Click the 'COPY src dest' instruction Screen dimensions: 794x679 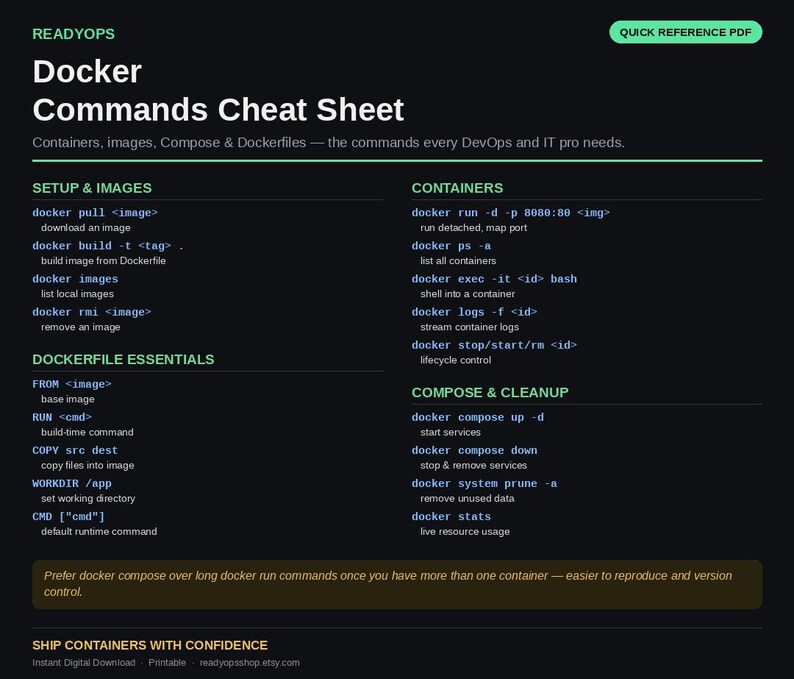(75, 451)
